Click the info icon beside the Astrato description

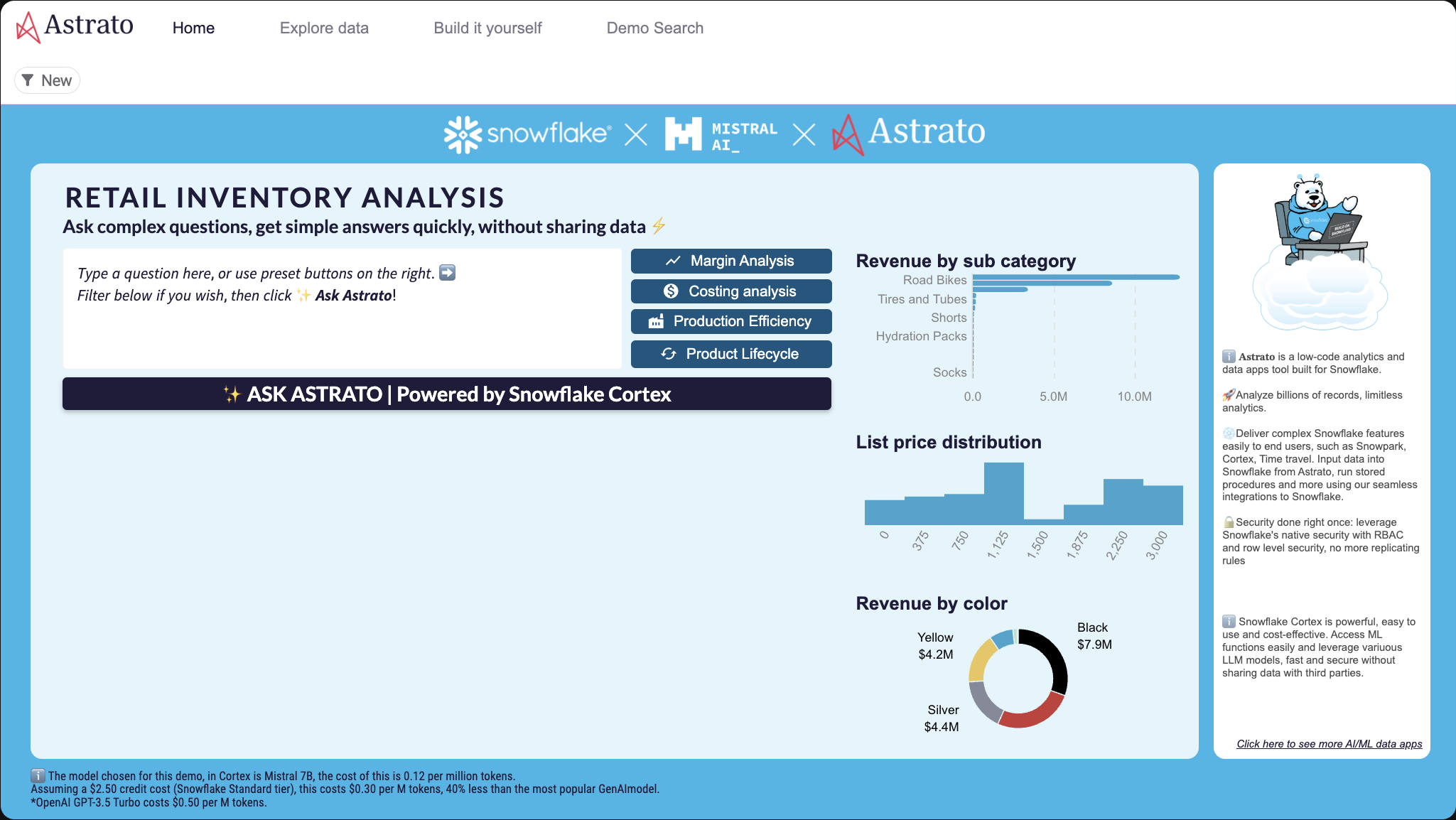[1229, 357]
